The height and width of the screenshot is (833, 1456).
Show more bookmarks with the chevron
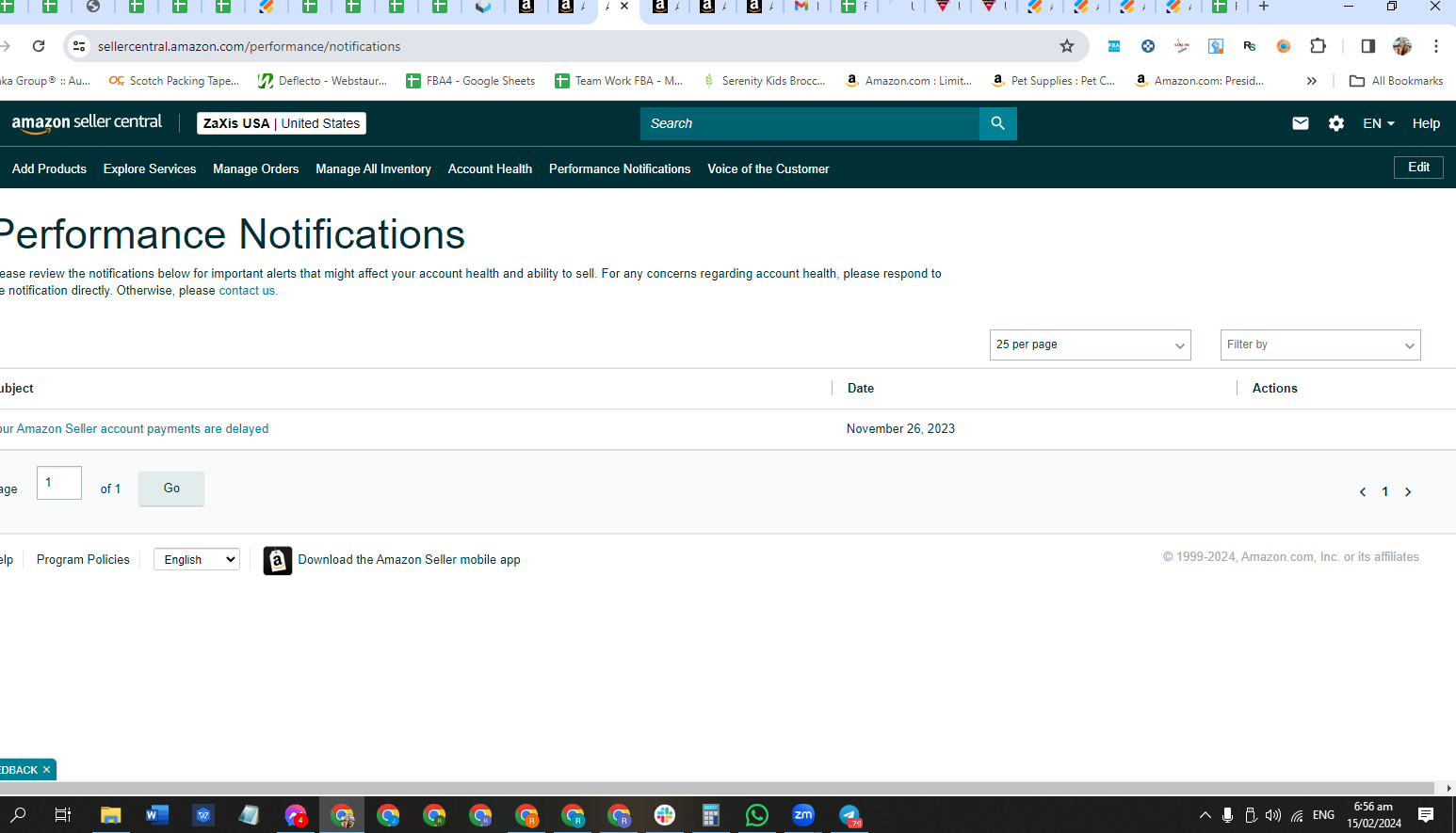click(x=1312, y=81)
